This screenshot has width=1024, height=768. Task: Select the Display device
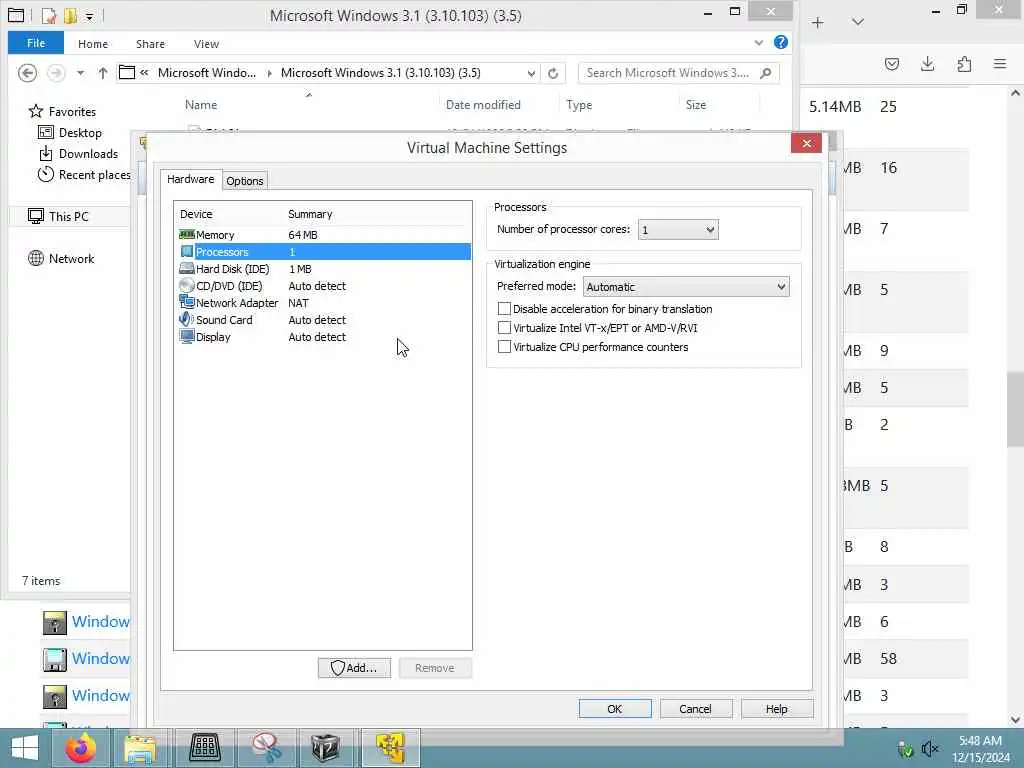tap(324, 337)
